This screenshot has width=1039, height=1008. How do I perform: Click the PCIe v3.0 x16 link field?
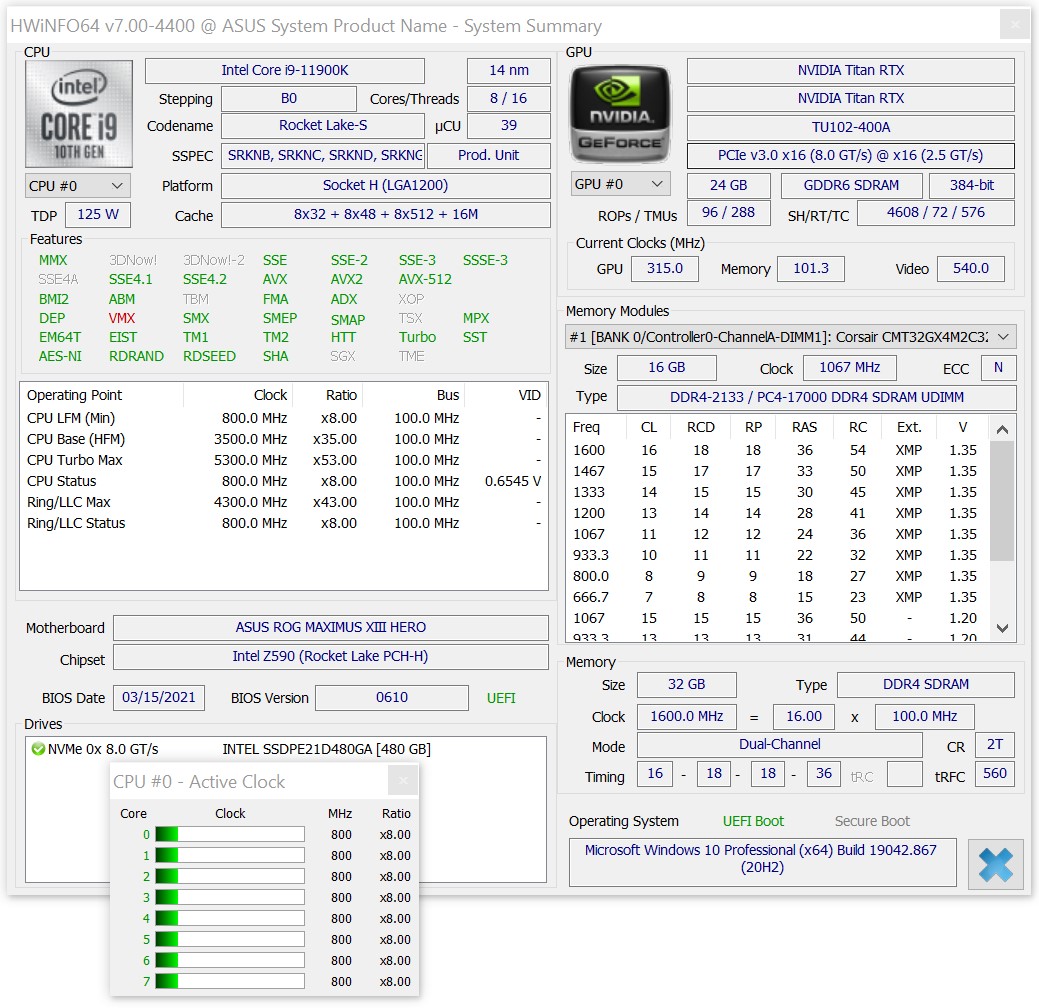coord(850,156)
